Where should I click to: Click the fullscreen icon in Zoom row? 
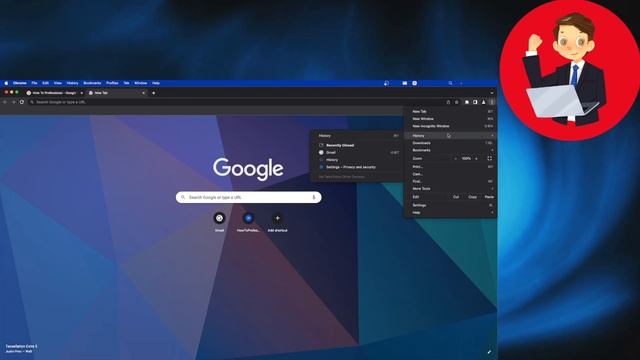(489, 158)
